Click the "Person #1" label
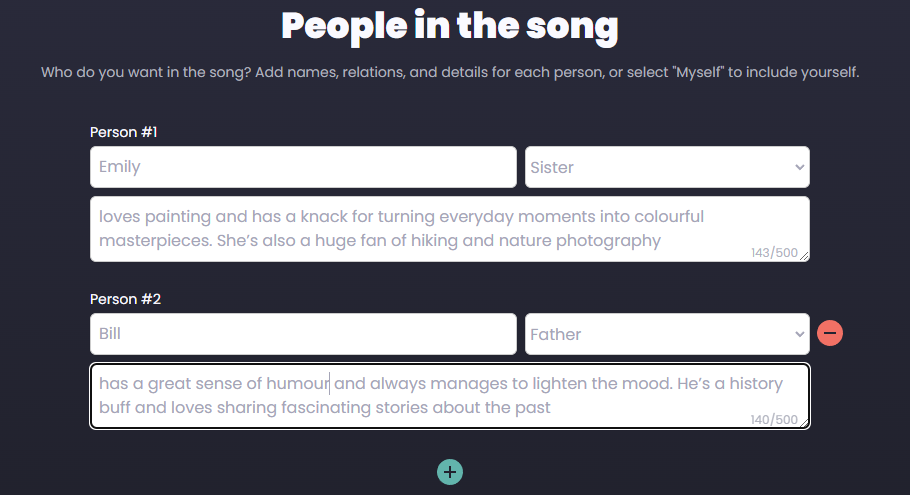The height and width of the screenshot is (495, 910). (124, 132)
